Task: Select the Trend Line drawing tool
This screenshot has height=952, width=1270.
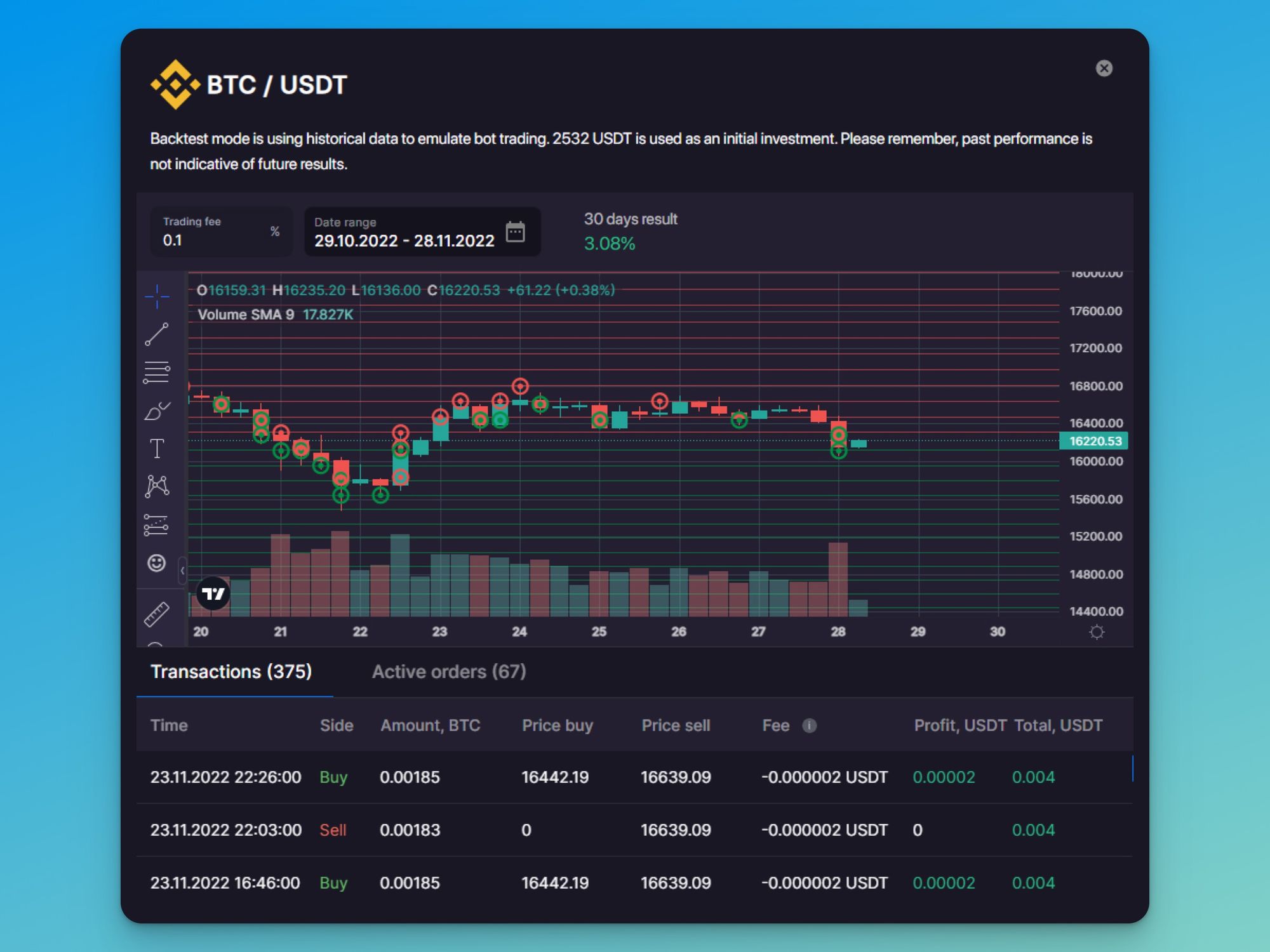Action: coord(157,333)
